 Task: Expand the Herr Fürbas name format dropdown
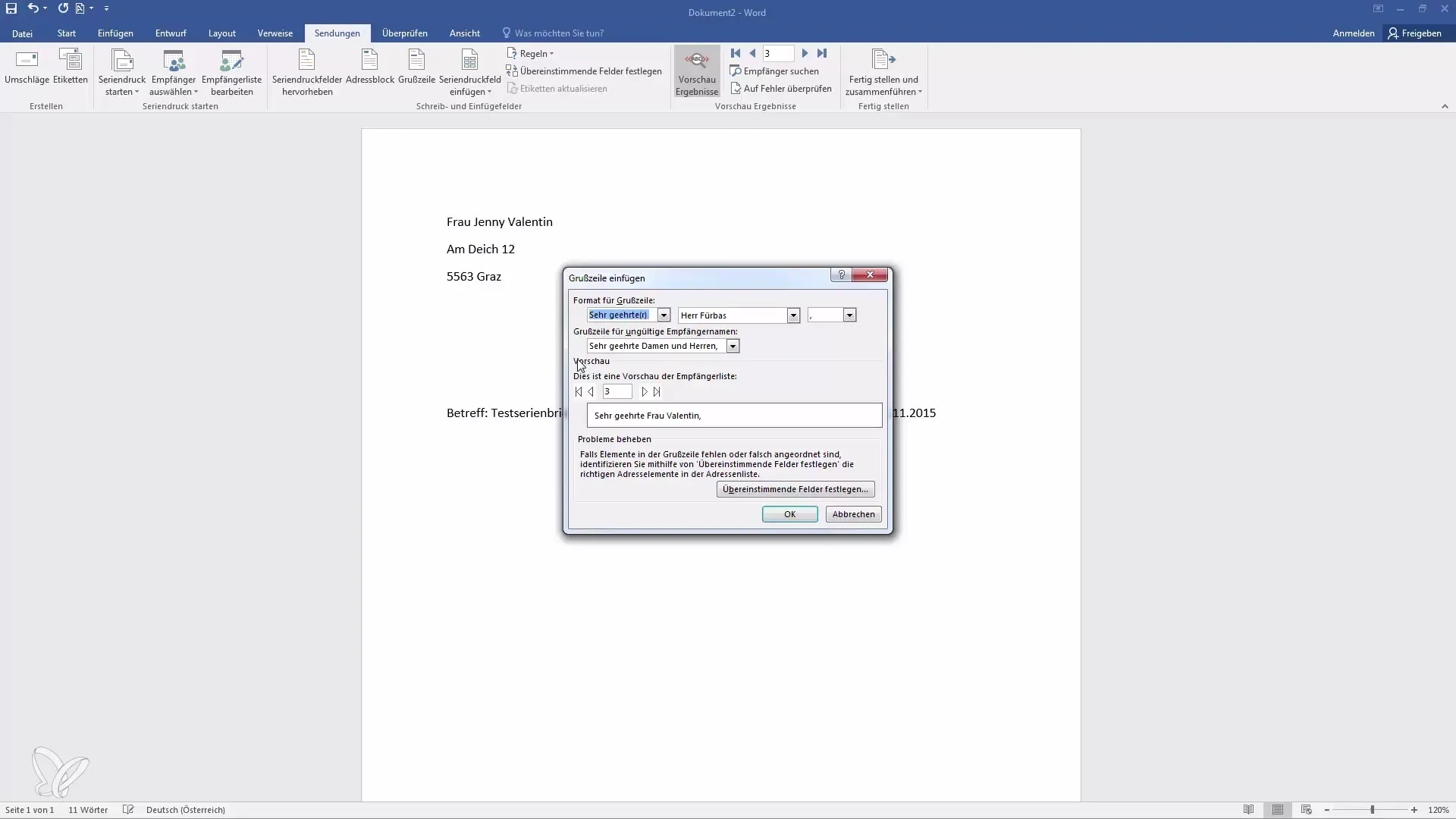click(x=793, y=315)
